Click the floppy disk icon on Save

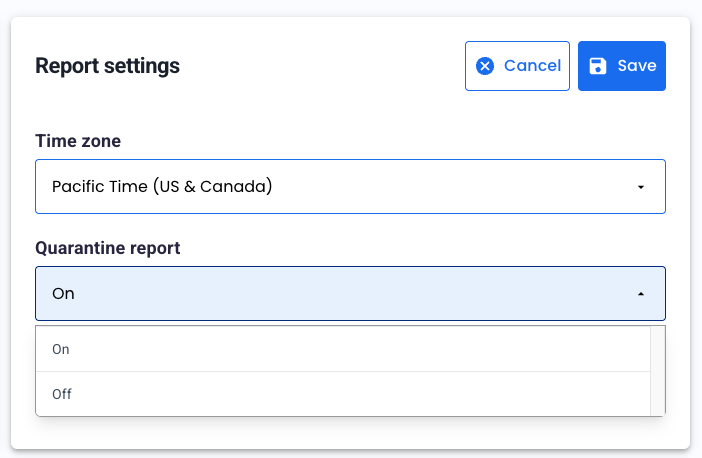(x=597, y=66)
